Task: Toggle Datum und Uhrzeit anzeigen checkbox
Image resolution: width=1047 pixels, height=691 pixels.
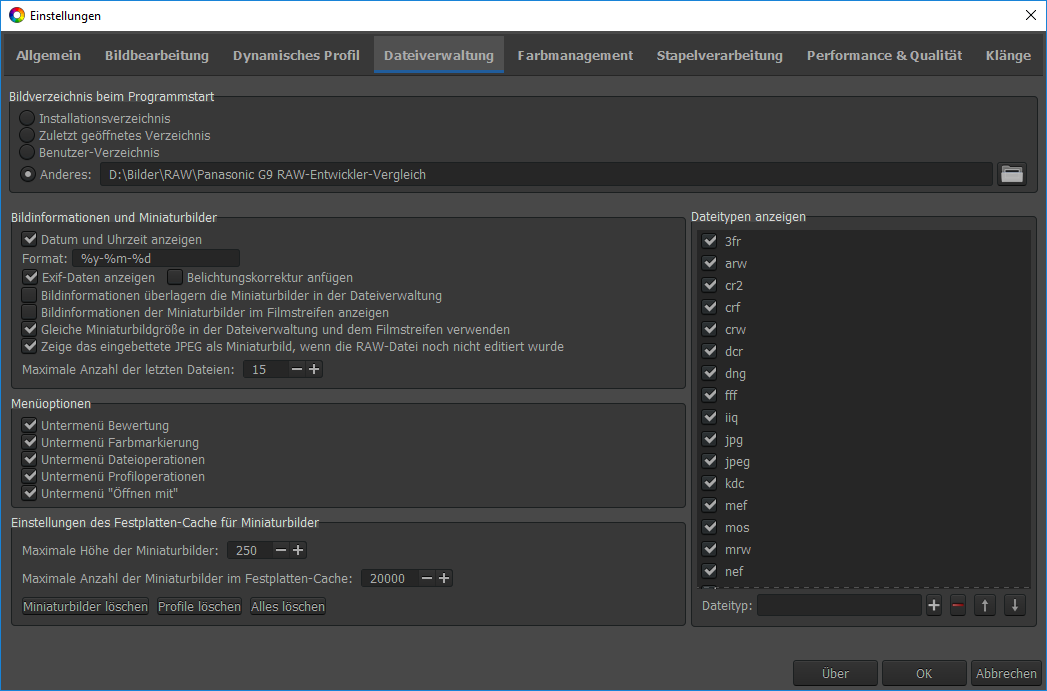Action: (x=29, y=240)
